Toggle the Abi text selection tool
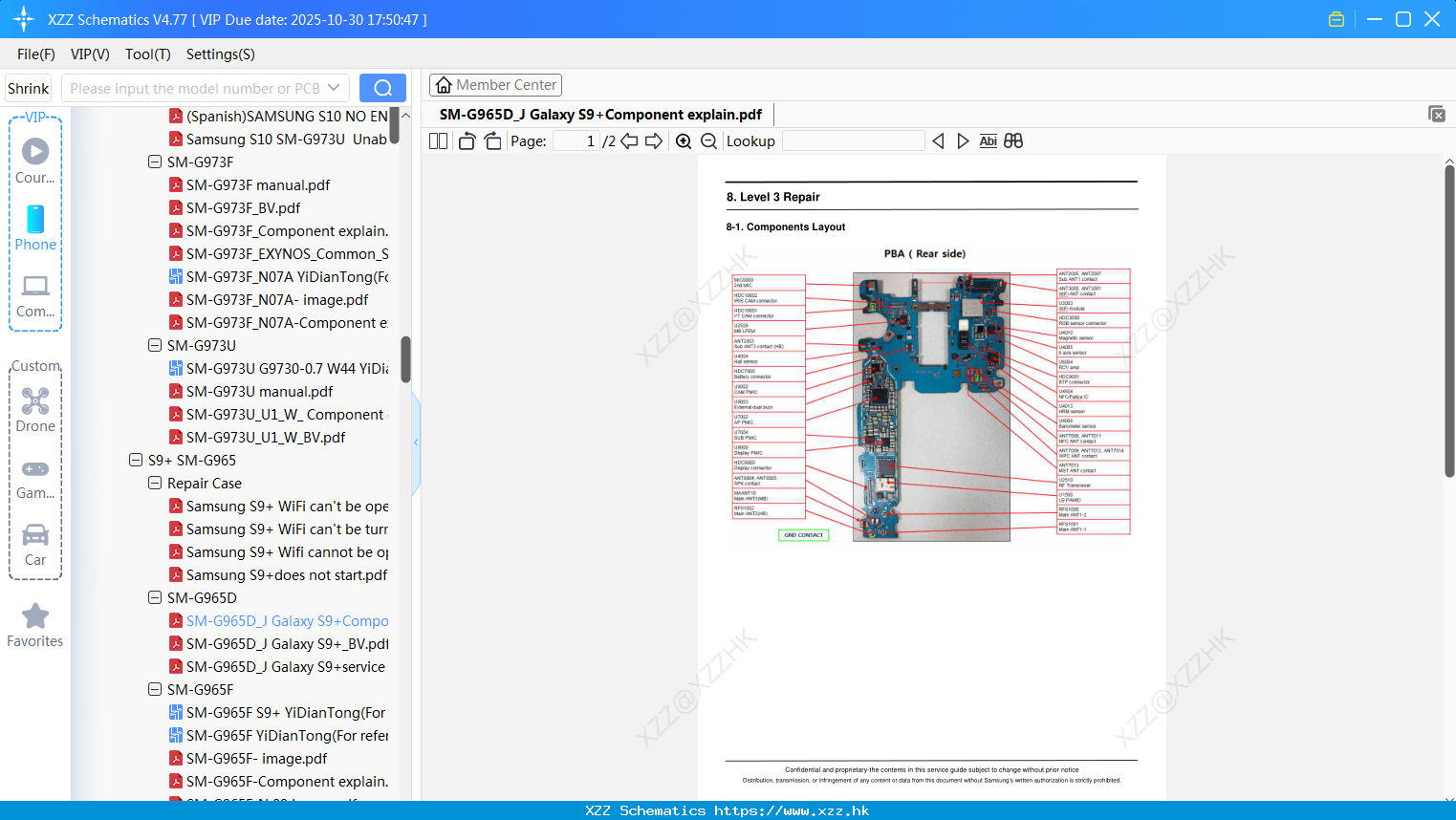Image resolution: width=1456 pixels, height=820 pixels. click(x=989, y=141)
